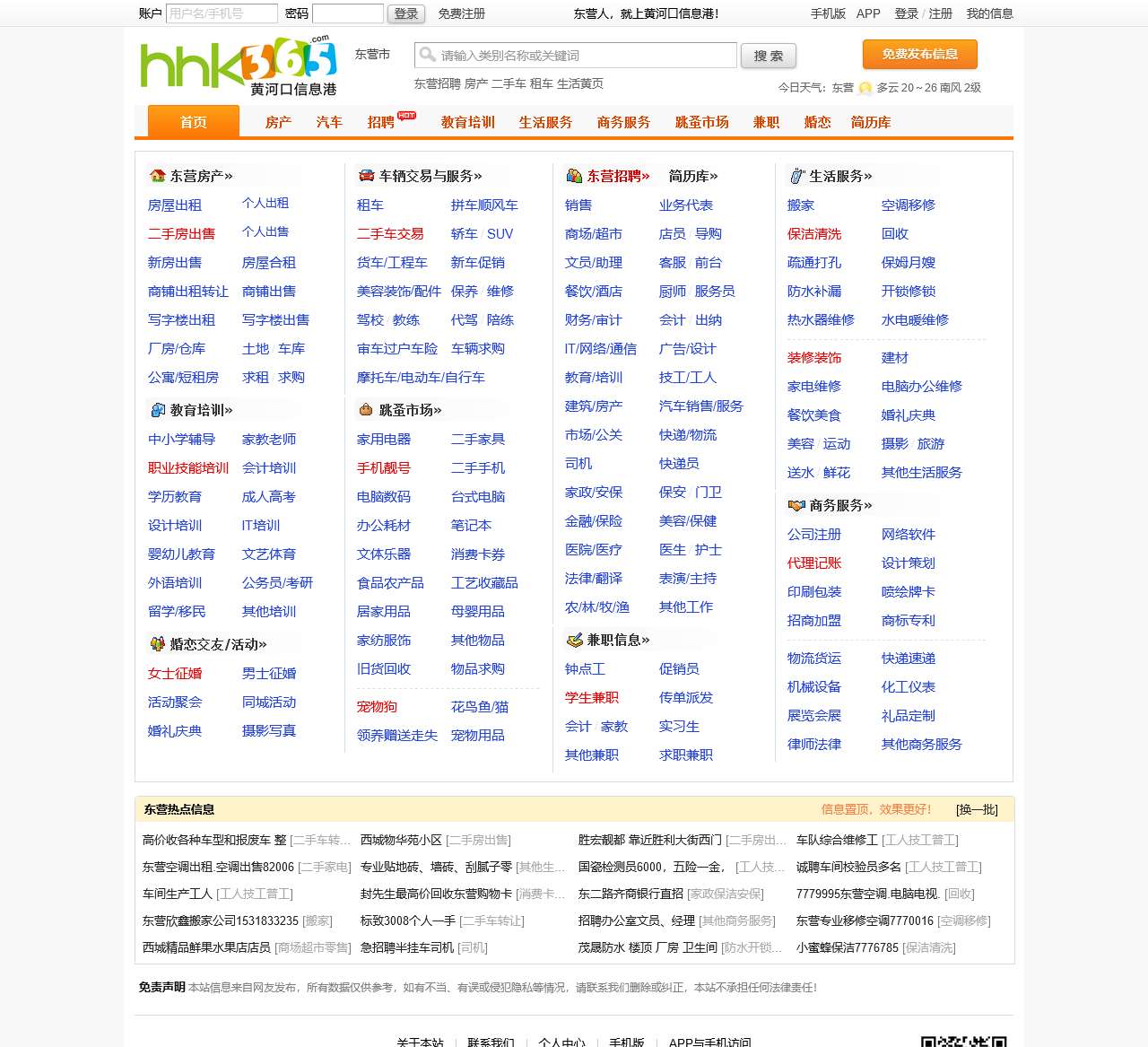Click the couple icon beside 婚恋交友/活动
The height and width of the screenshot is (1047, 1148).
point(158,644)
